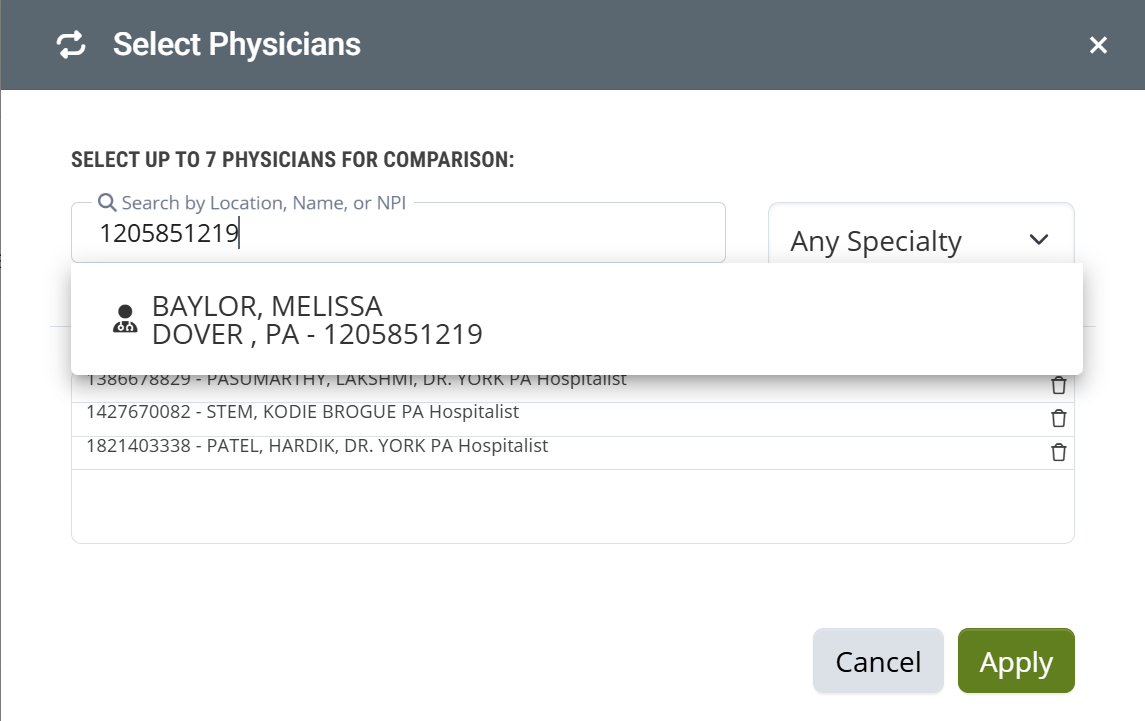
Task: Close the Select Physicians dialog
Action: (1098, 45)
